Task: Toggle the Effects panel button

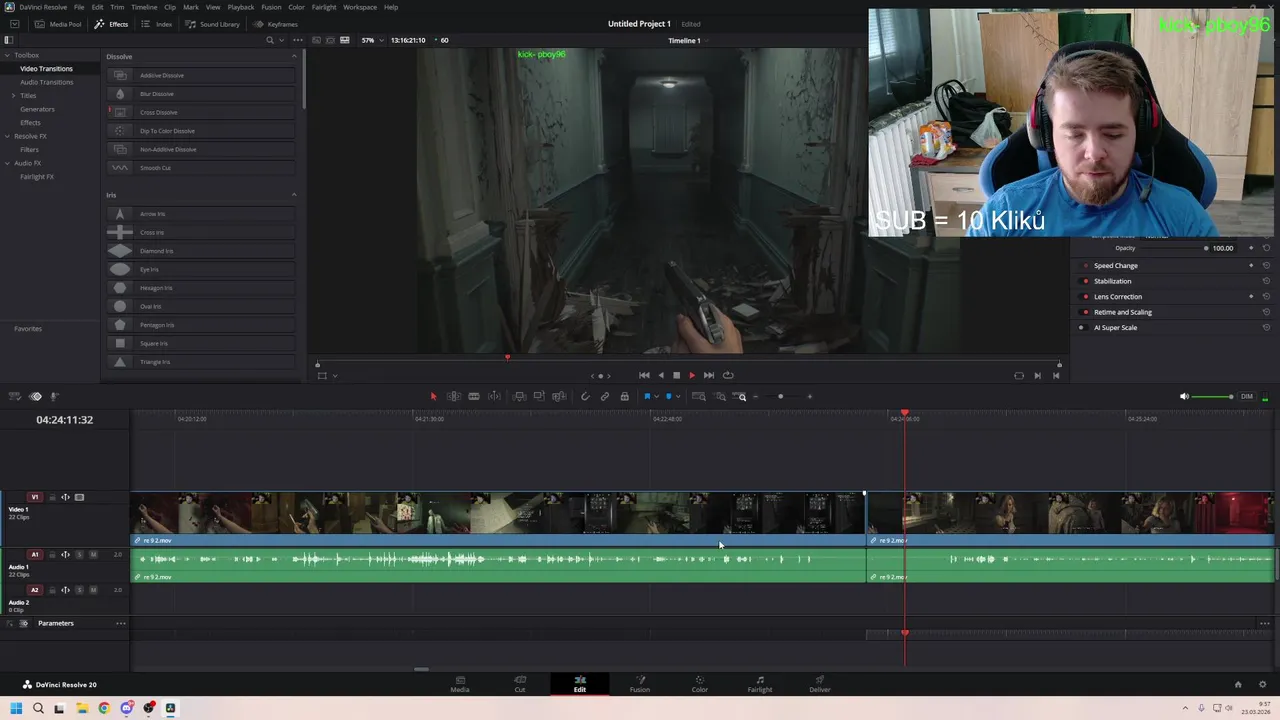Action: 111,24
